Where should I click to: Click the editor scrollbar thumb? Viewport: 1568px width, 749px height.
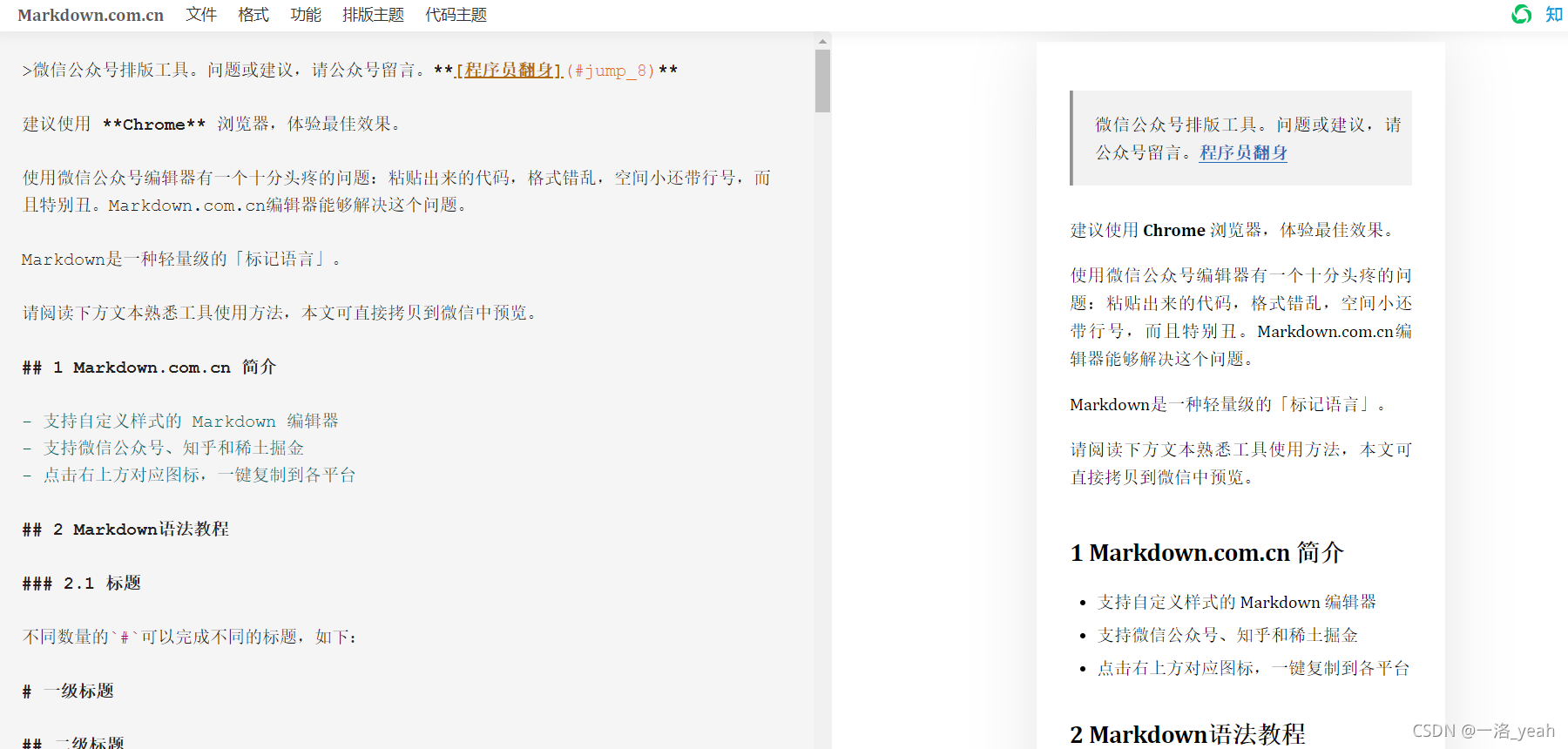[822, 81]
